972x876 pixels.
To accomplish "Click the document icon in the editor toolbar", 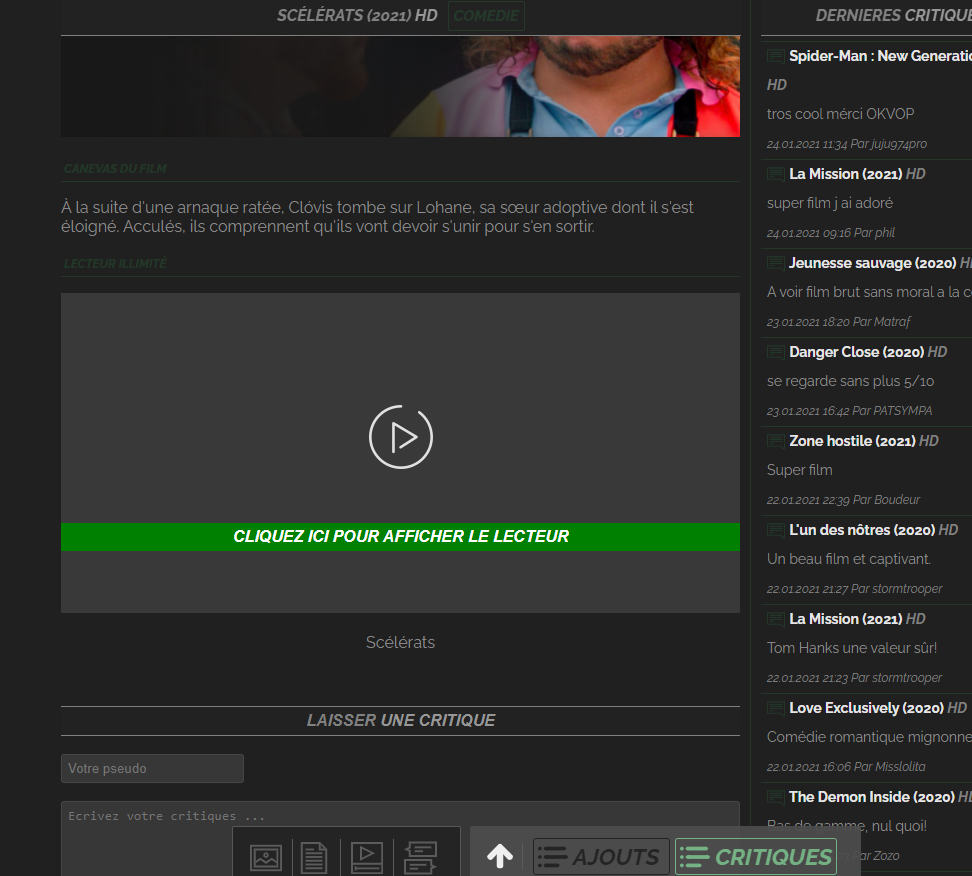I will [x=314, y=858].
